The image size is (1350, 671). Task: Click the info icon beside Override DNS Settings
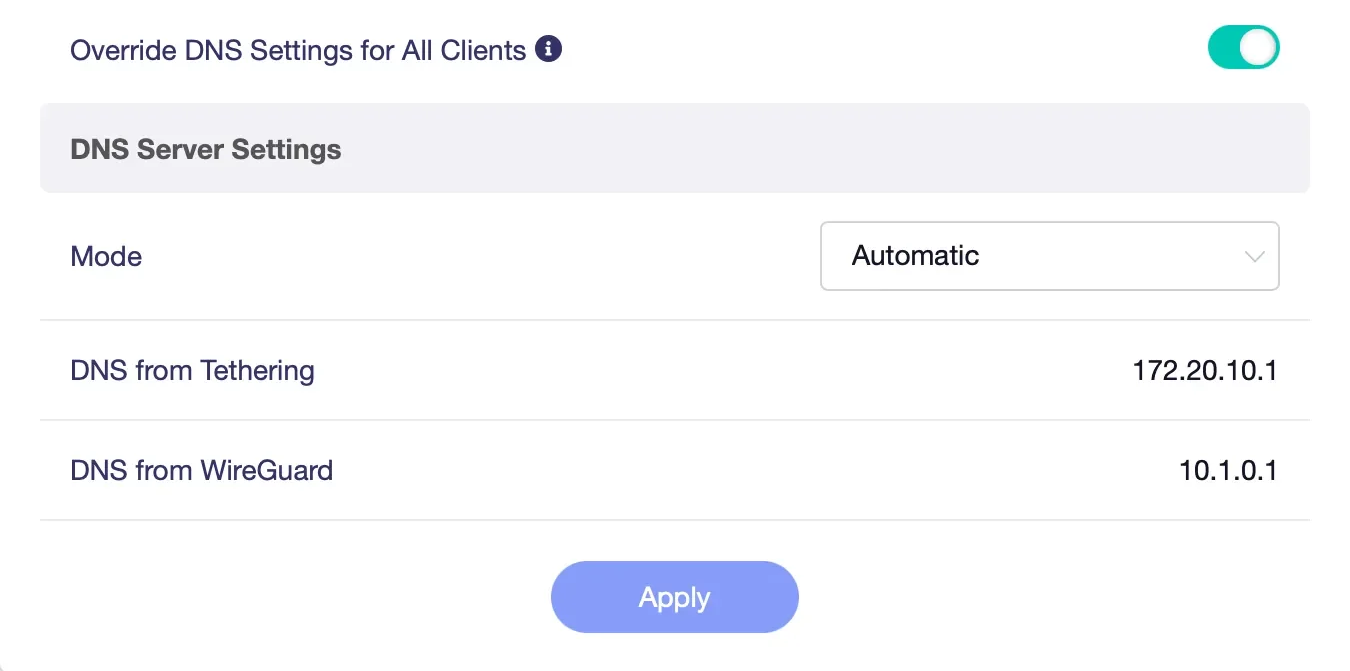pyautogui.click(x=548, y=48)
